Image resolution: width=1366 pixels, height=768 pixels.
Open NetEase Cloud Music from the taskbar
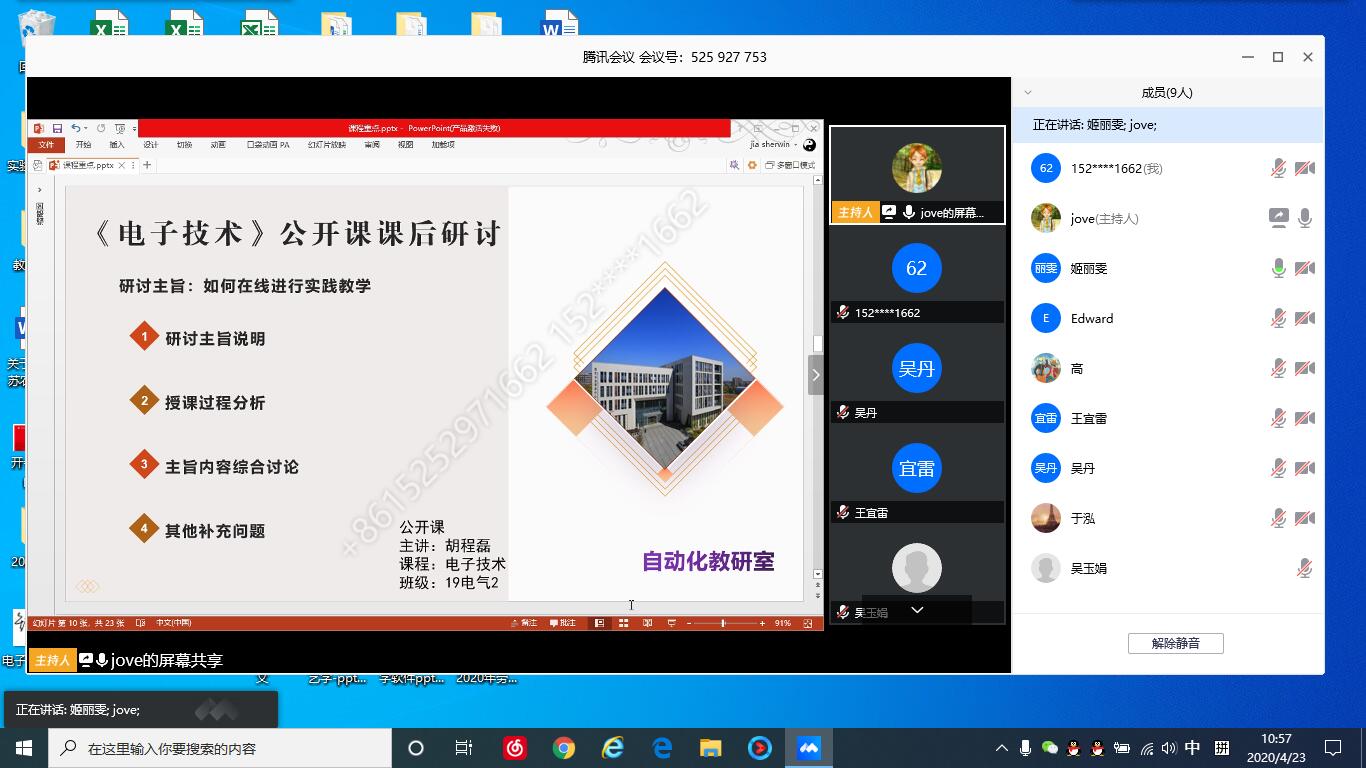(x=515, y=748)
